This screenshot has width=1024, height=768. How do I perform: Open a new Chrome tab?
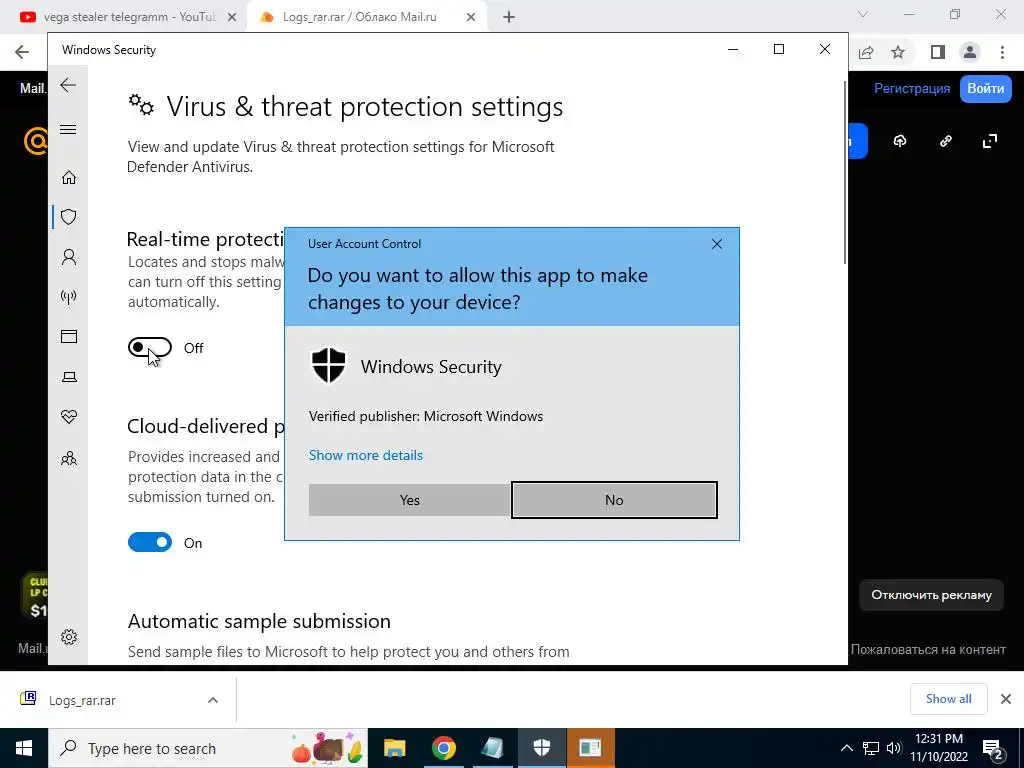tap(509, 17)
